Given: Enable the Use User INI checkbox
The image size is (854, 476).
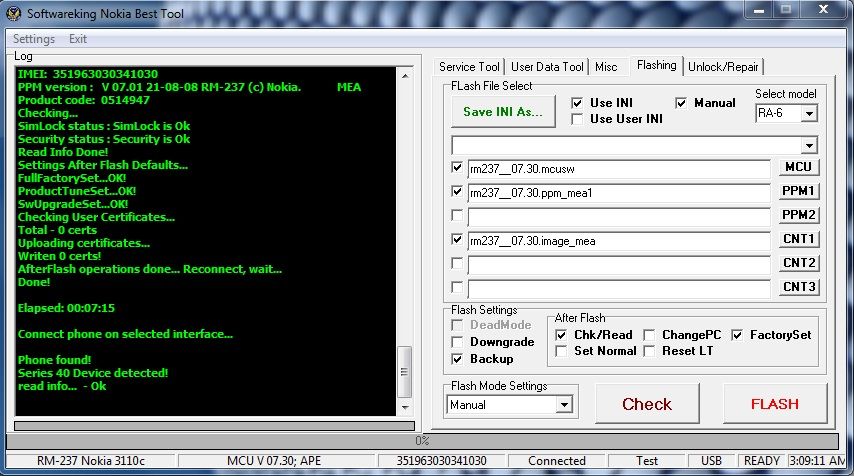Looking at the screenshot, I should [x=577, y=119].
